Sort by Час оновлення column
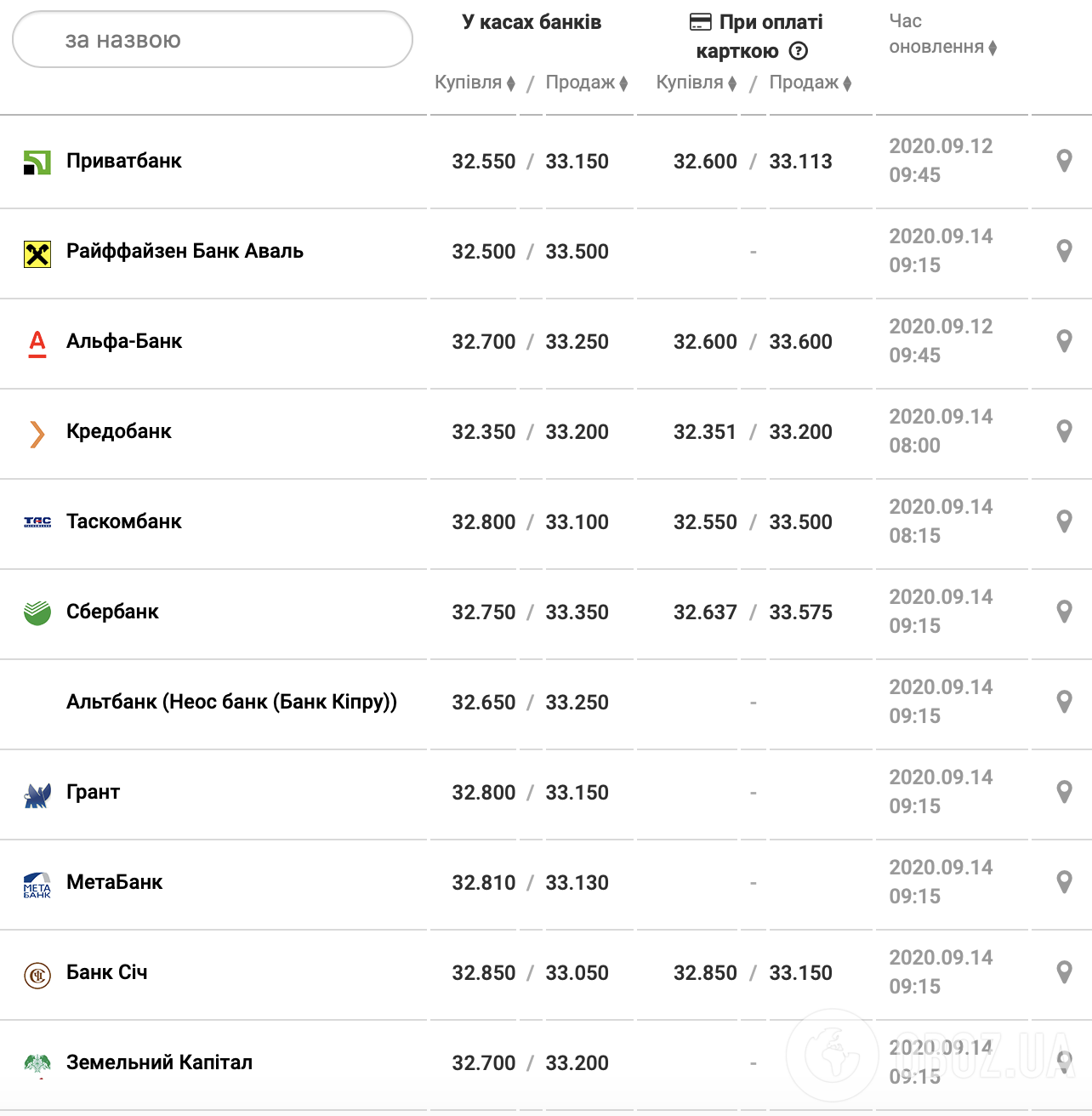The height and width of the screenshot is (1116, 1092). pyautogui.click(x=942, y=34)
